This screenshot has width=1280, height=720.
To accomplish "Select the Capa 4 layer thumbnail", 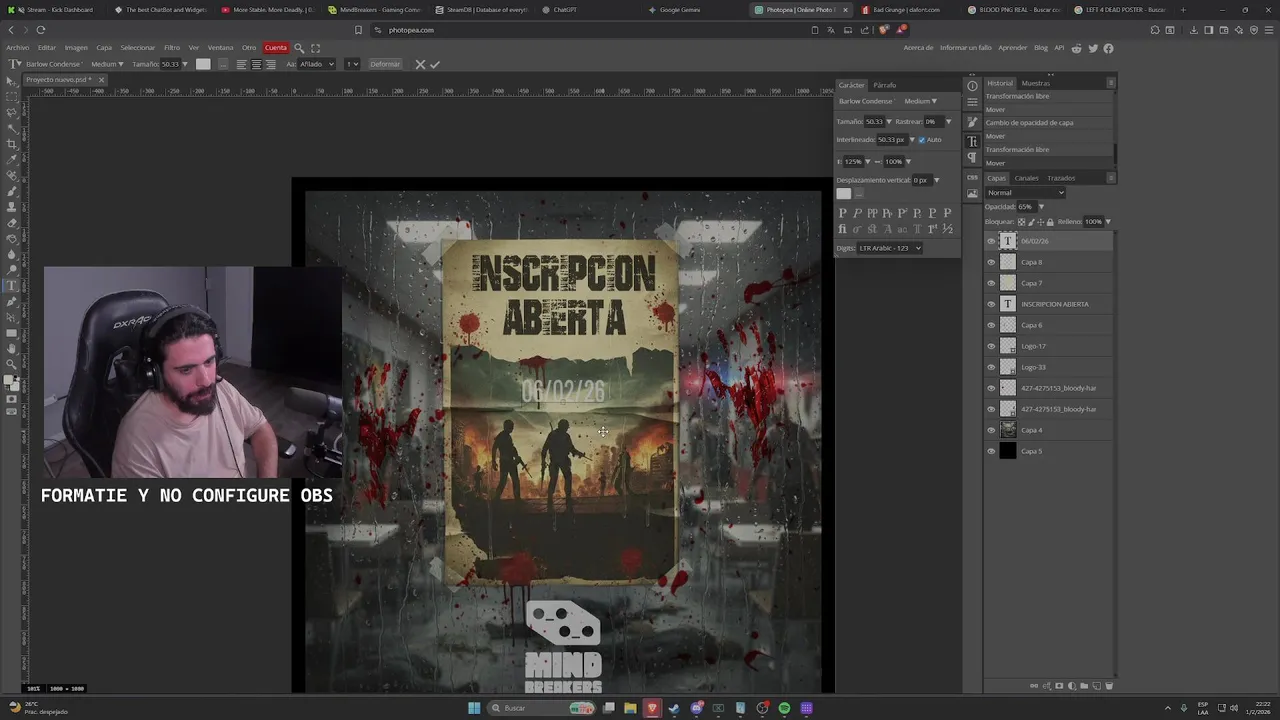I will (1008, 430).
